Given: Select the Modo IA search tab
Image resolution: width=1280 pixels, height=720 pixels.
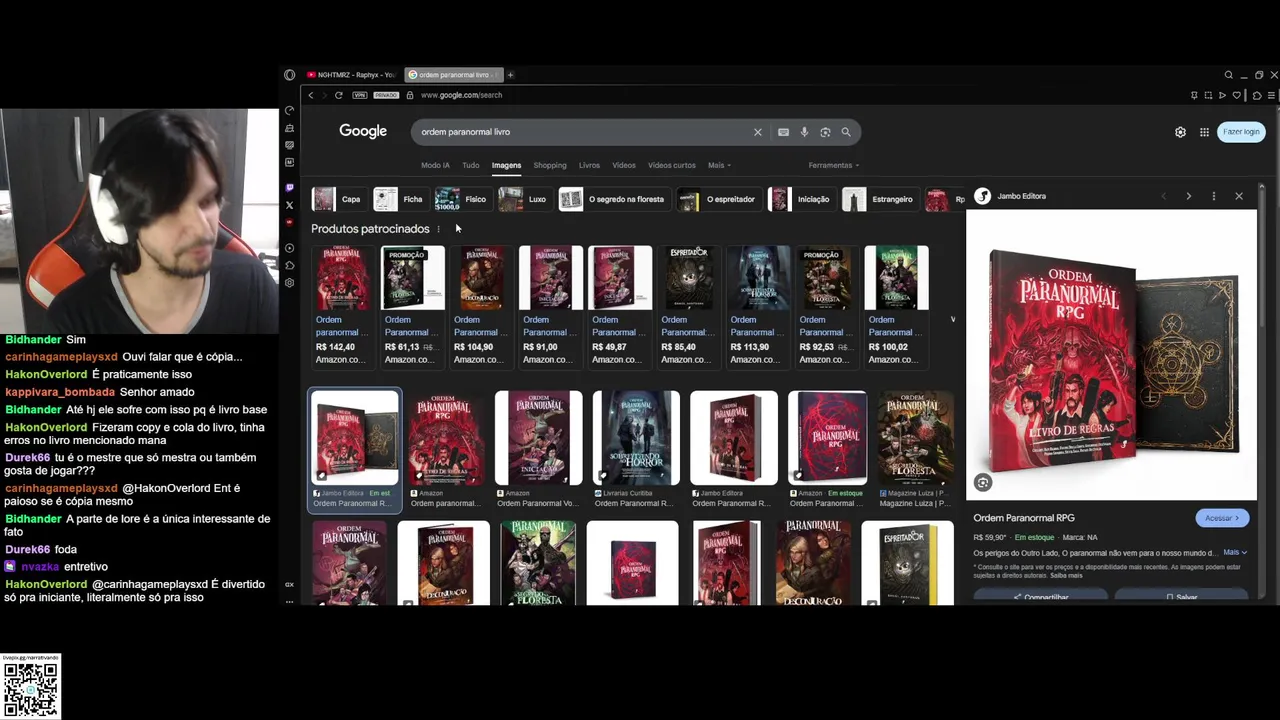Looking at the screenshot, I should (435, 165).
